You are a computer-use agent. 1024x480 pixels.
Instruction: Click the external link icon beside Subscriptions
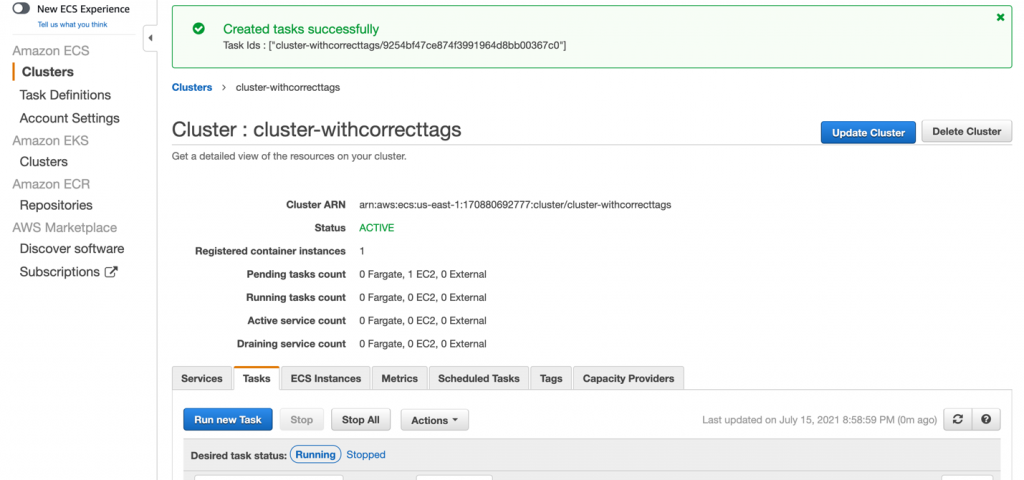[112, 272]
